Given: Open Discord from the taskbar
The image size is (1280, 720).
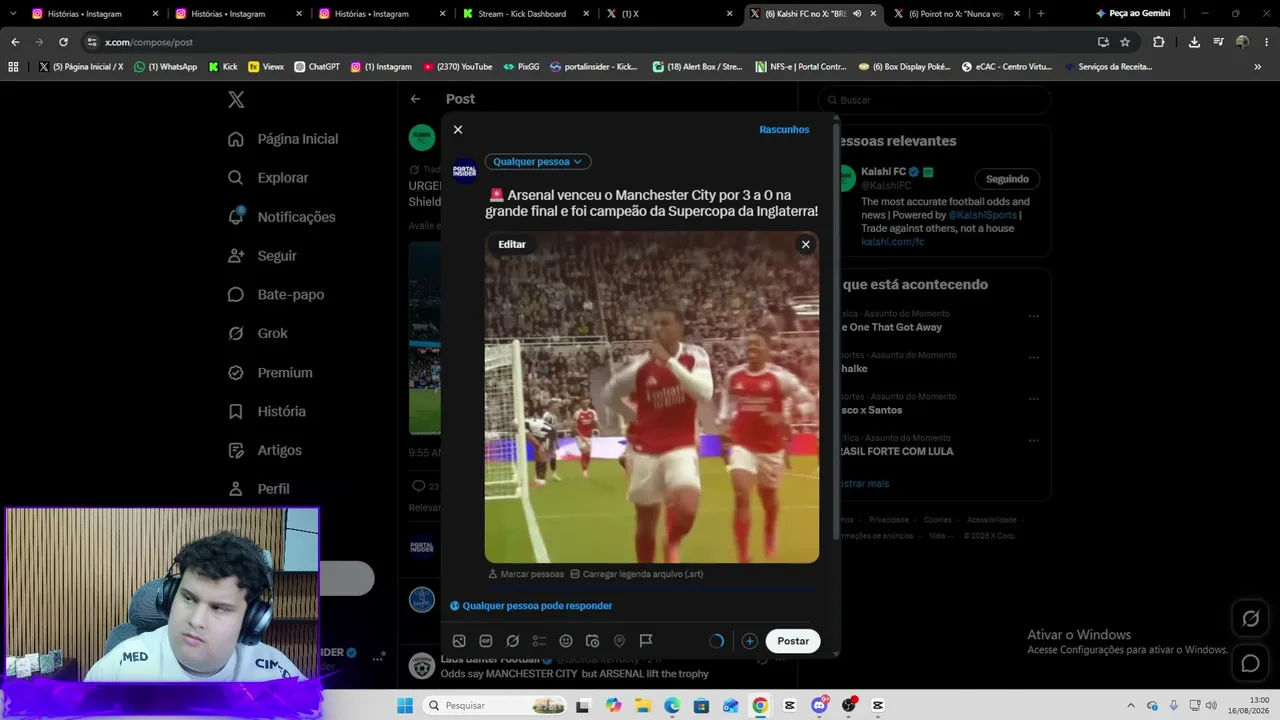Looking at the screenshot, I should [x=820, y=706].
